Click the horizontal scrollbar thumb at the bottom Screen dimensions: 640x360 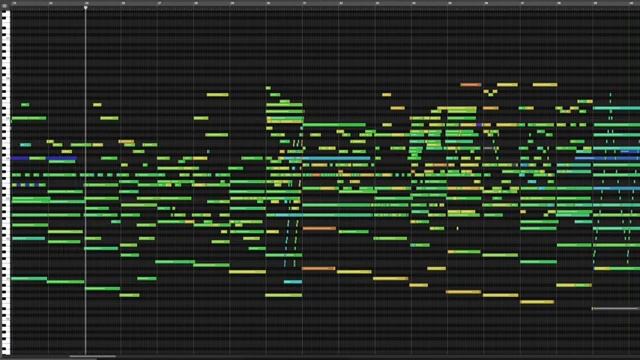93,356
